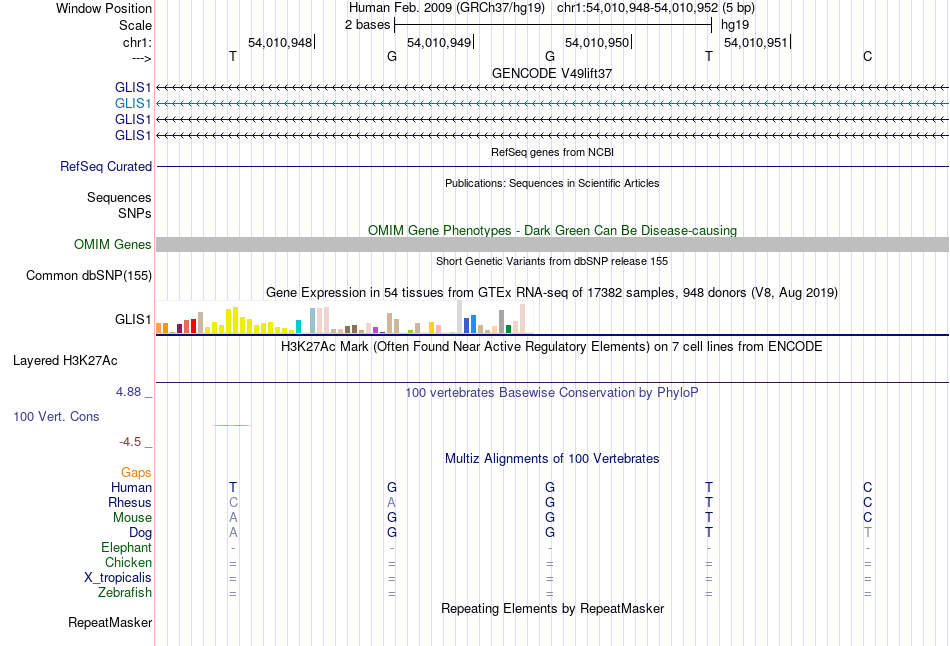Click the -4.5 PhyloP lower scale value

click(x=130, y=442)
